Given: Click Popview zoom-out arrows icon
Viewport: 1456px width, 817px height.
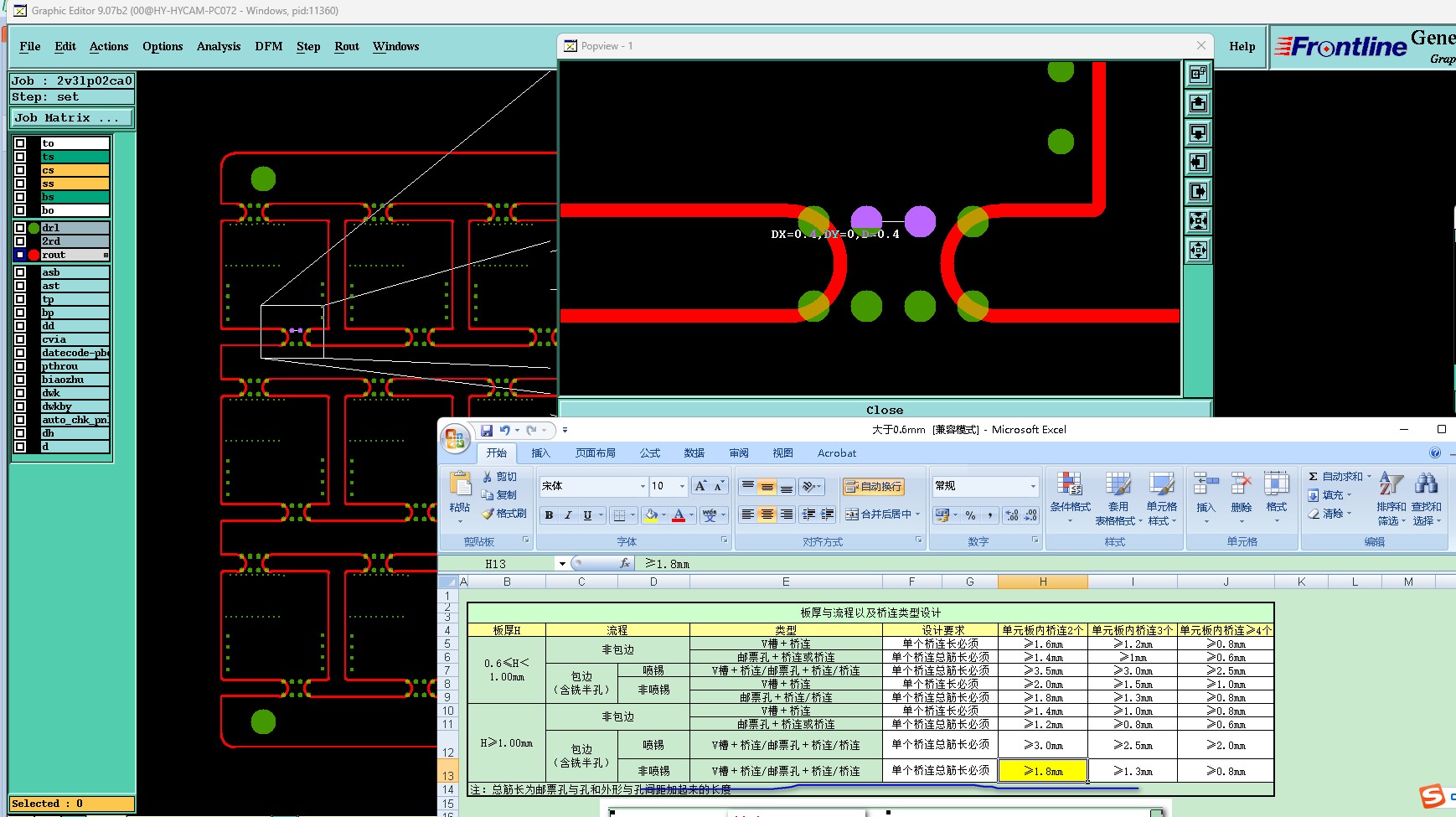Looking at the screenshot, I should 1199,220.
